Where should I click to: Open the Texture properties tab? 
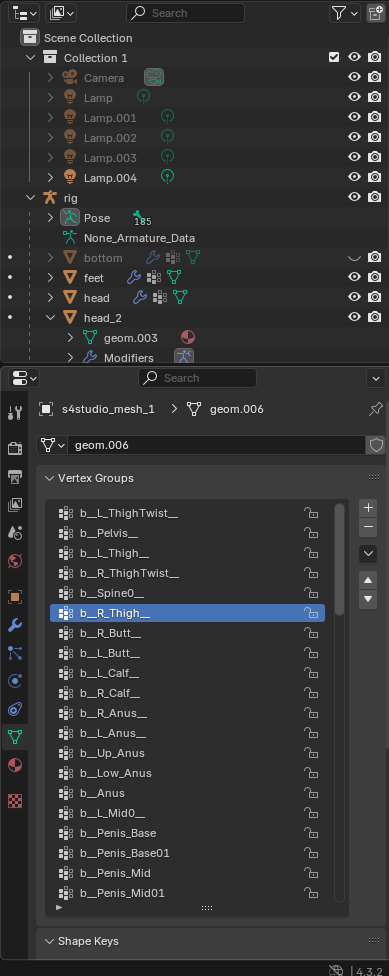tap(15, 801)
